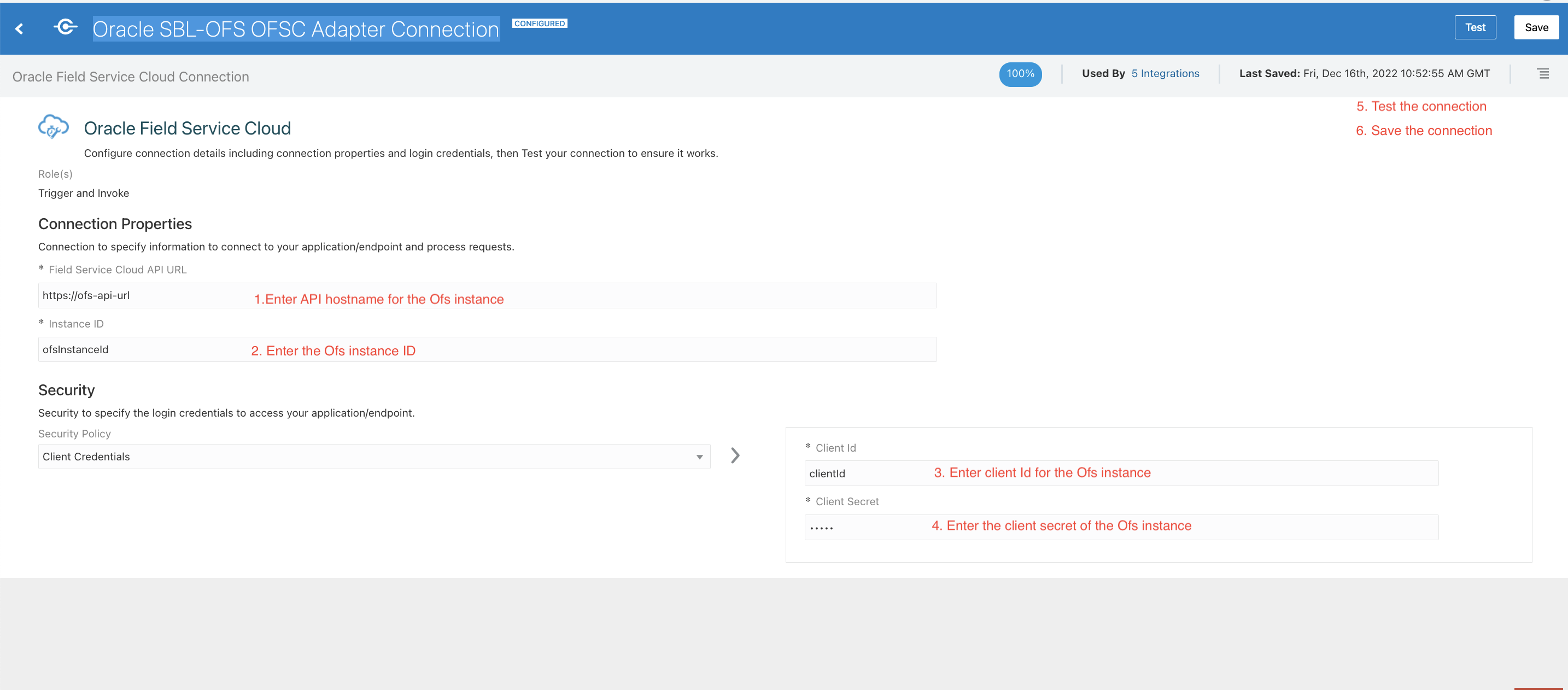1568x690 pixels.
Task: Click the back arrow icon
Action: (20, 28)
